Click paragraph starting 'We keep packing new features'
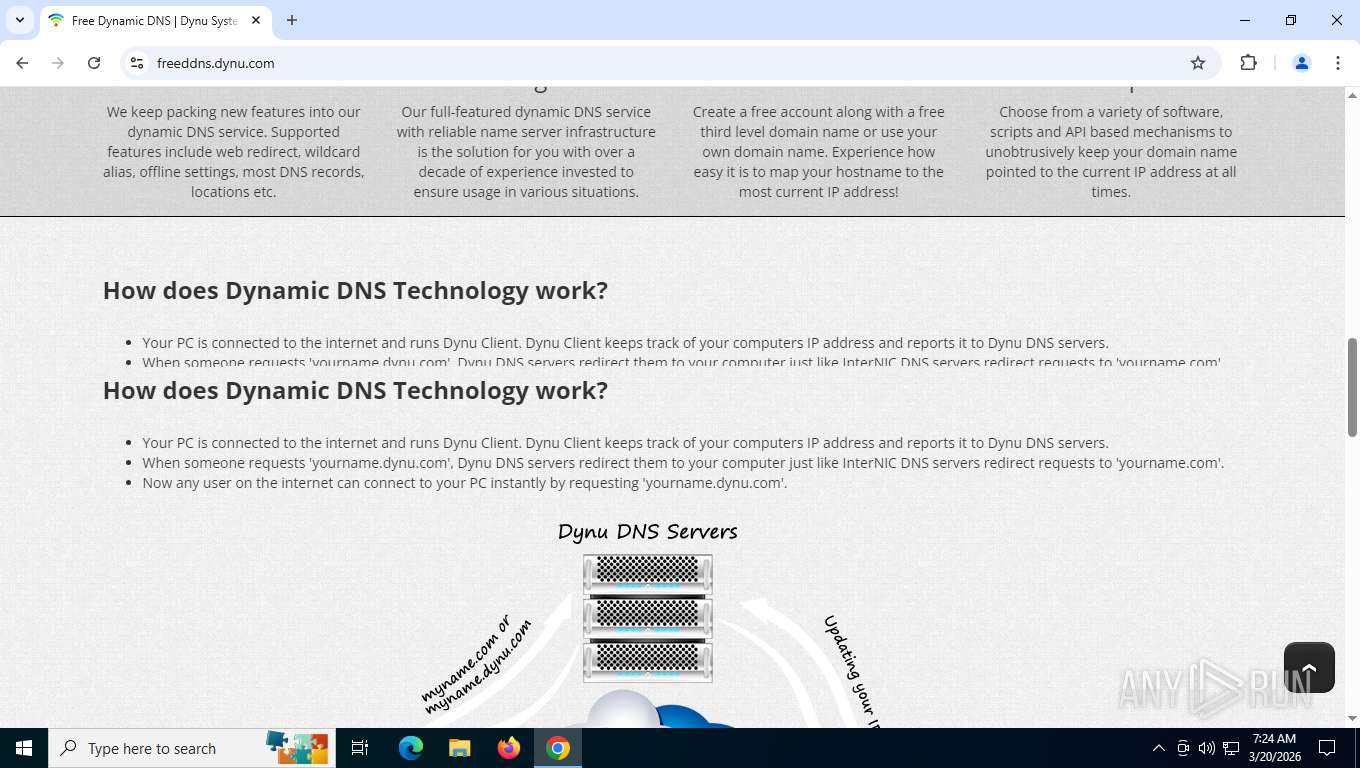 (234, 152)
